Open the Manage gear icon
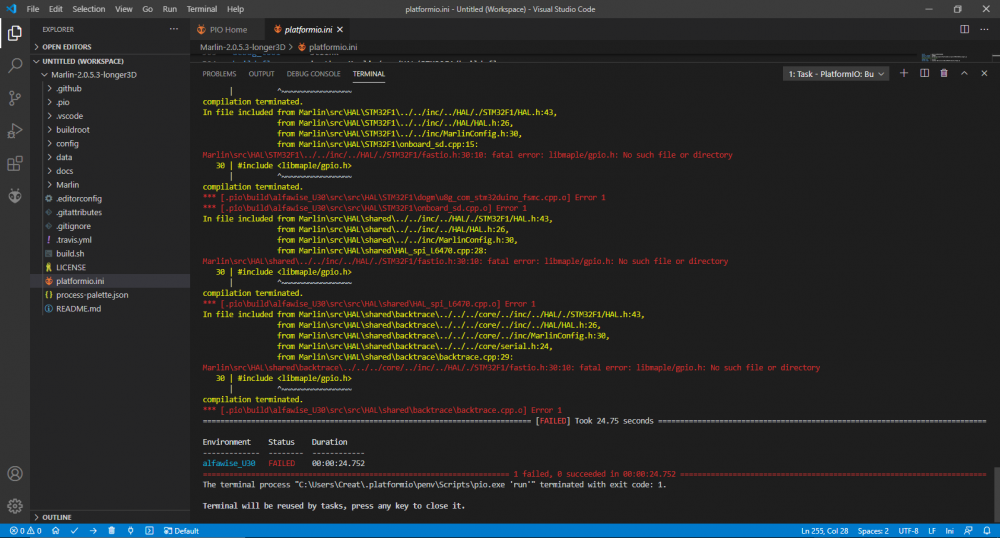This screenshot has width=1000, height=538. pyautogui.click(x=15, y=506)
